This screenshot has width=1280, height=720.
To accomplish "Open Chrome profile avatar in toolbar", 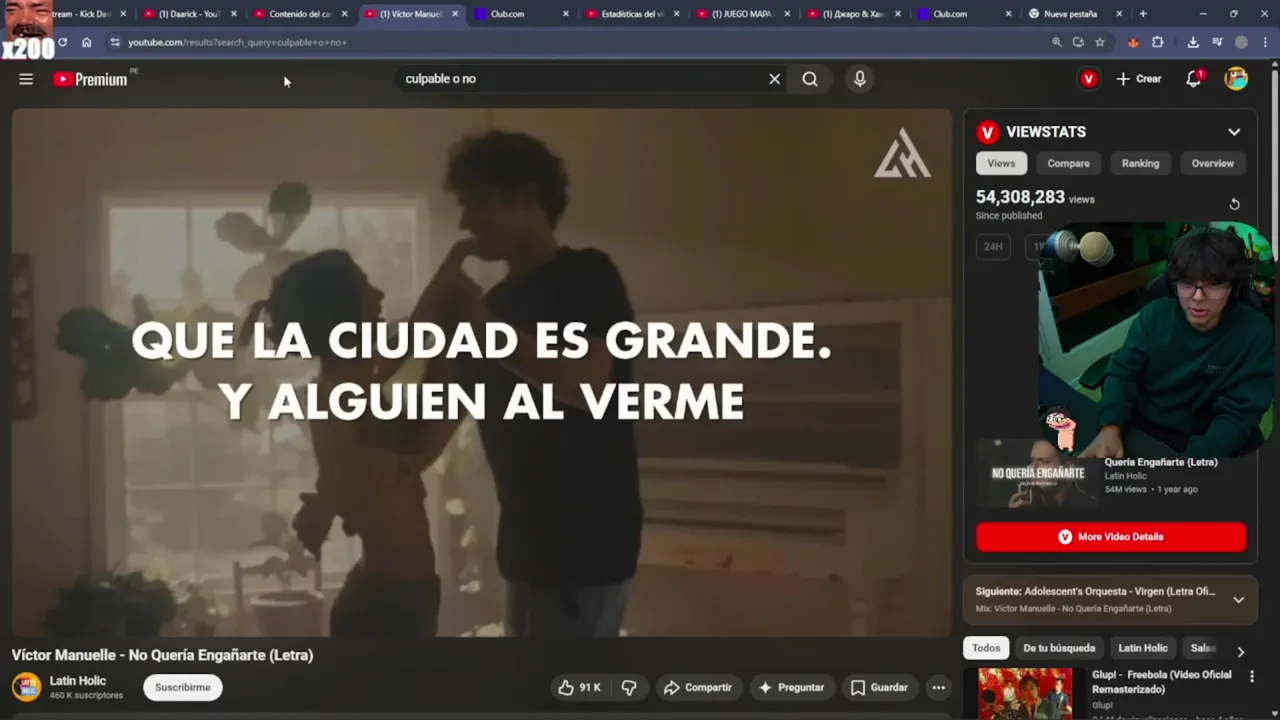I will [x=1241, y=42].
